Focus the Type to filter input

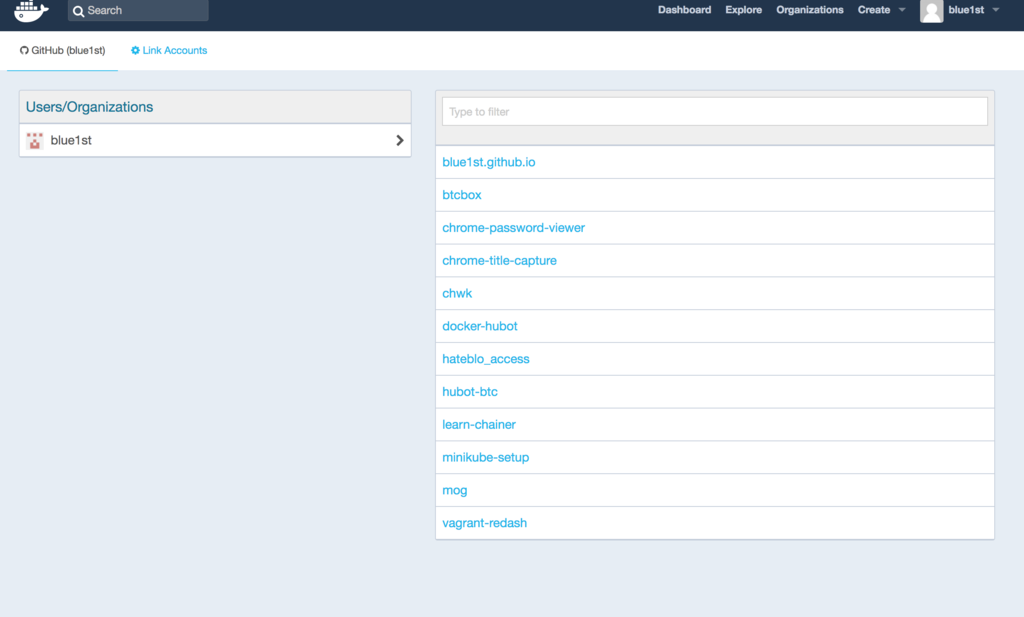pos(714,112)
